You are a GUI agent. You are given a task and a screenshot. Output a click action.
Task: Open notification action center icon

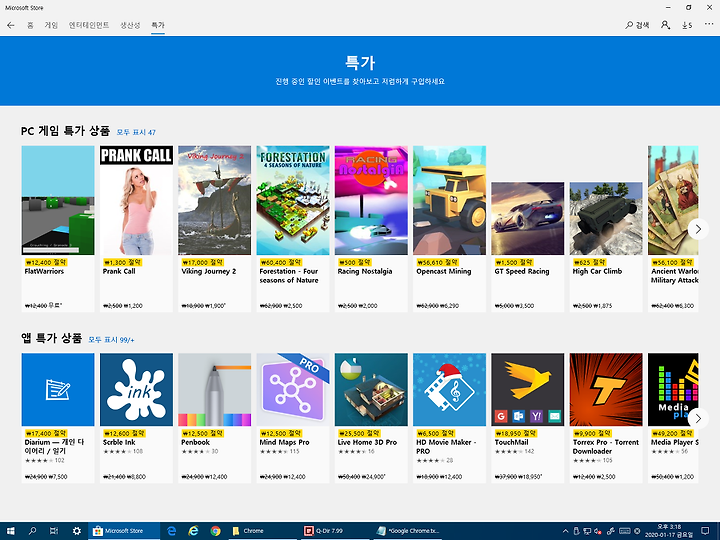click(x=705, y=531)
